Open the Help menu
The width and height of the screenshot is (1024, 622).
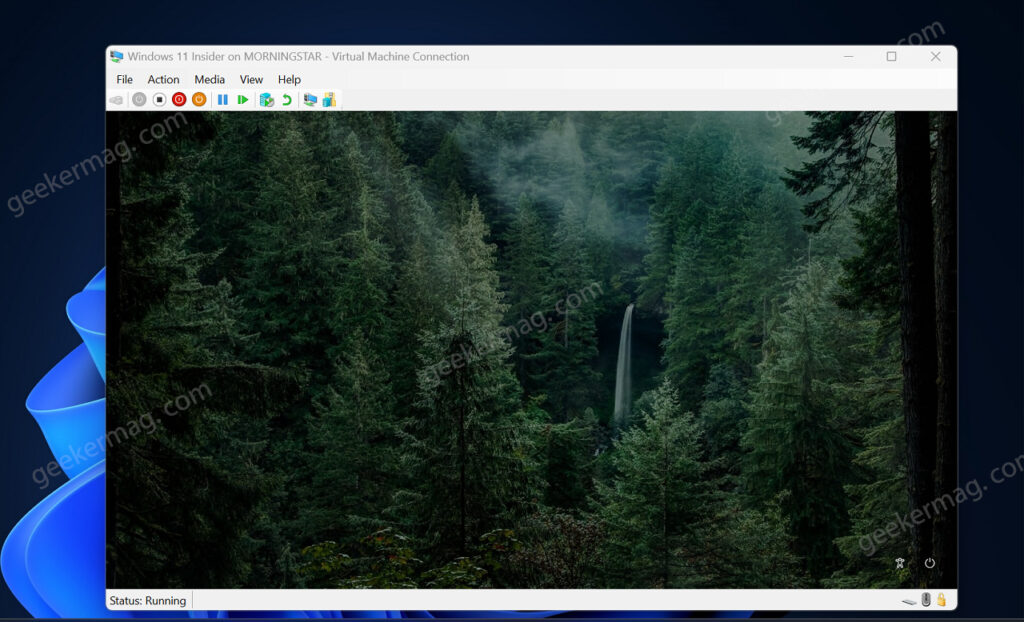pos(289,79)
